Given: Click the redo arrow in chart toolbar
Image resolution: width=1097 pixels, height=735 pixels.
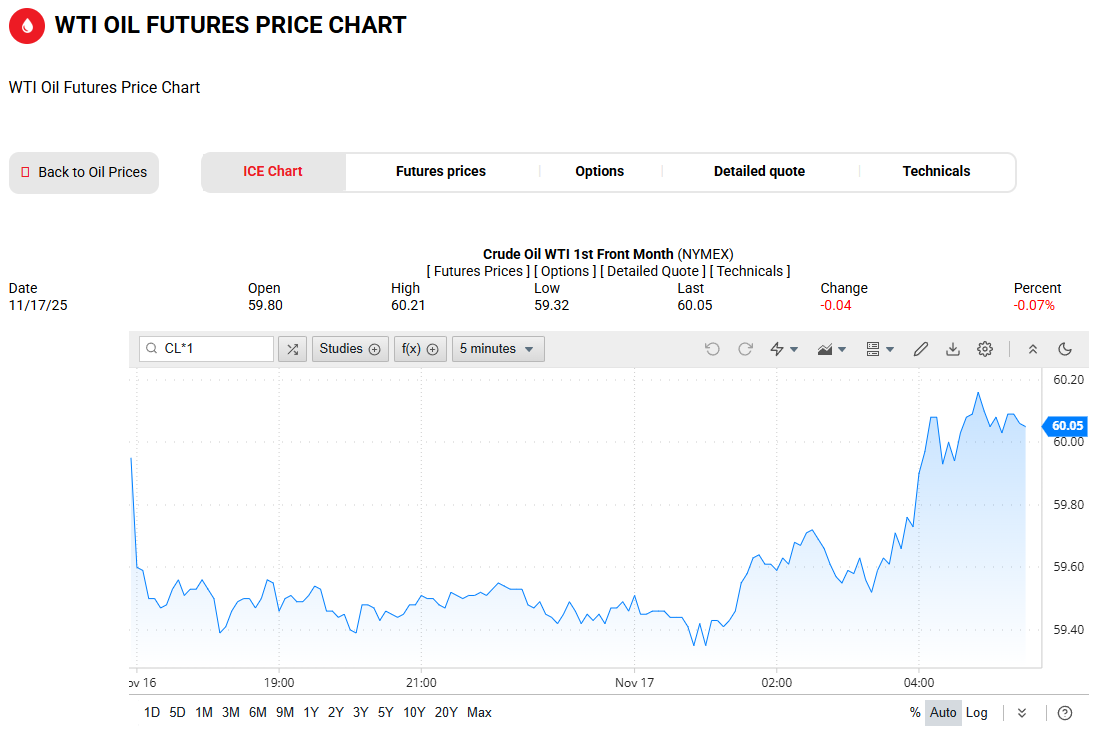Looking at the screenshot, I should (x=745, y=349).
